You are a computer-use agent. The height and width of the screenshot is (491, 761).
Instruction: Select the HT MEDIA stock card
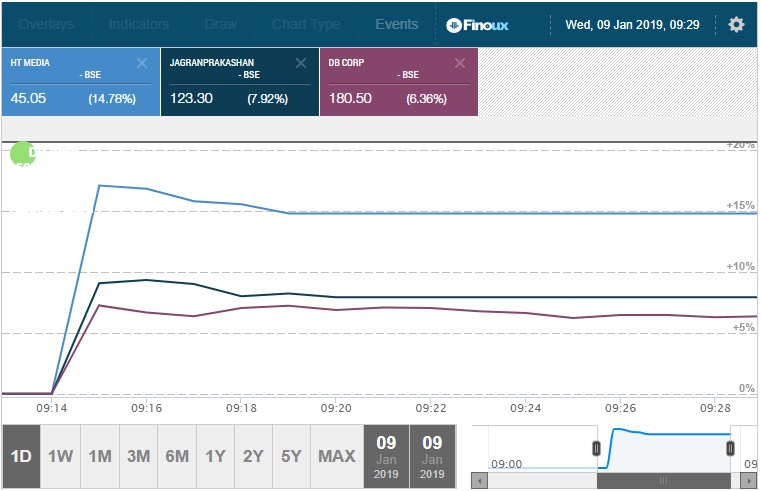tap(81, 82)
